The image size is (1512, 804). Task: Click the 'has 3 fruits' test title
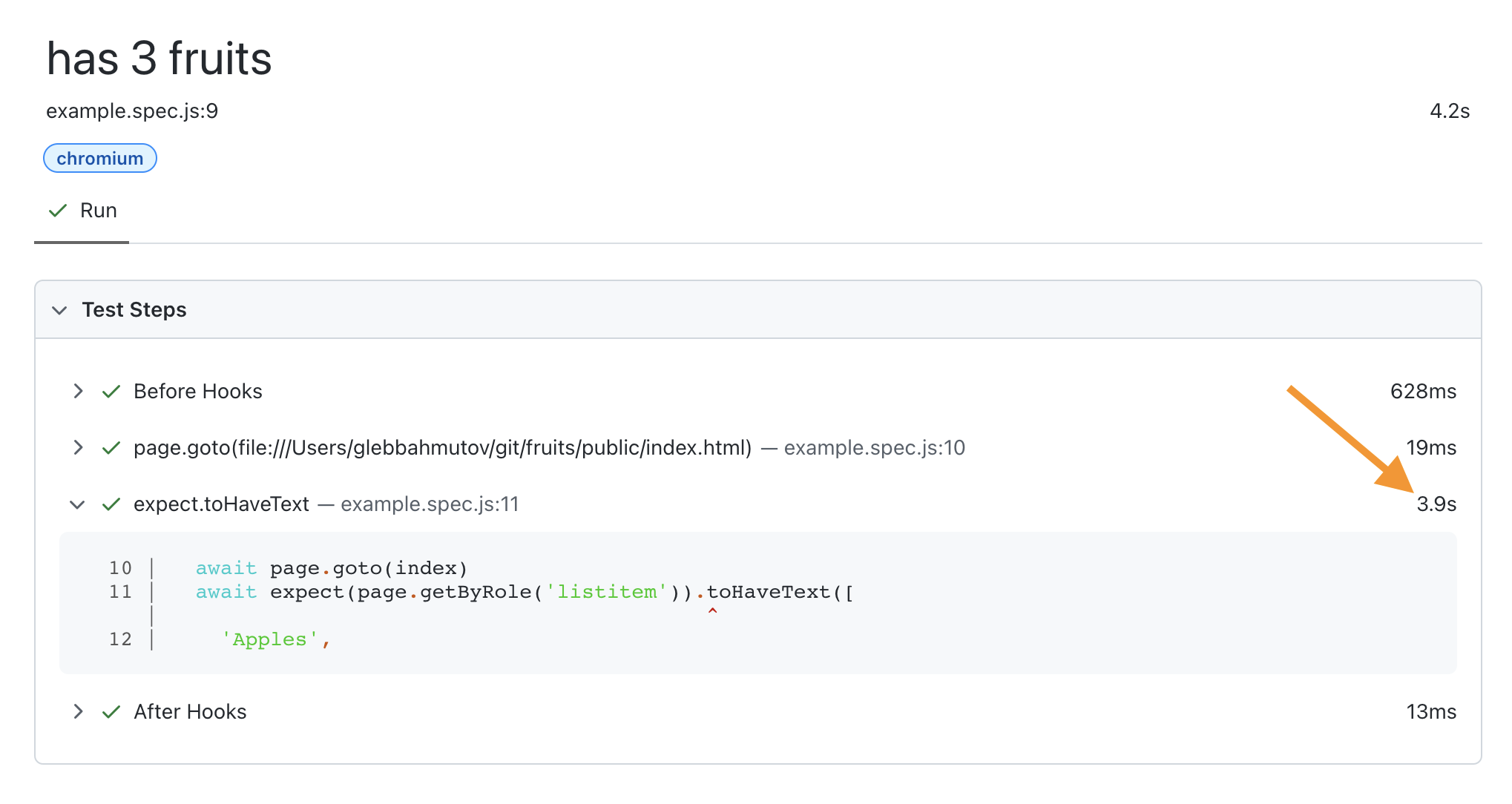point(159,59)
